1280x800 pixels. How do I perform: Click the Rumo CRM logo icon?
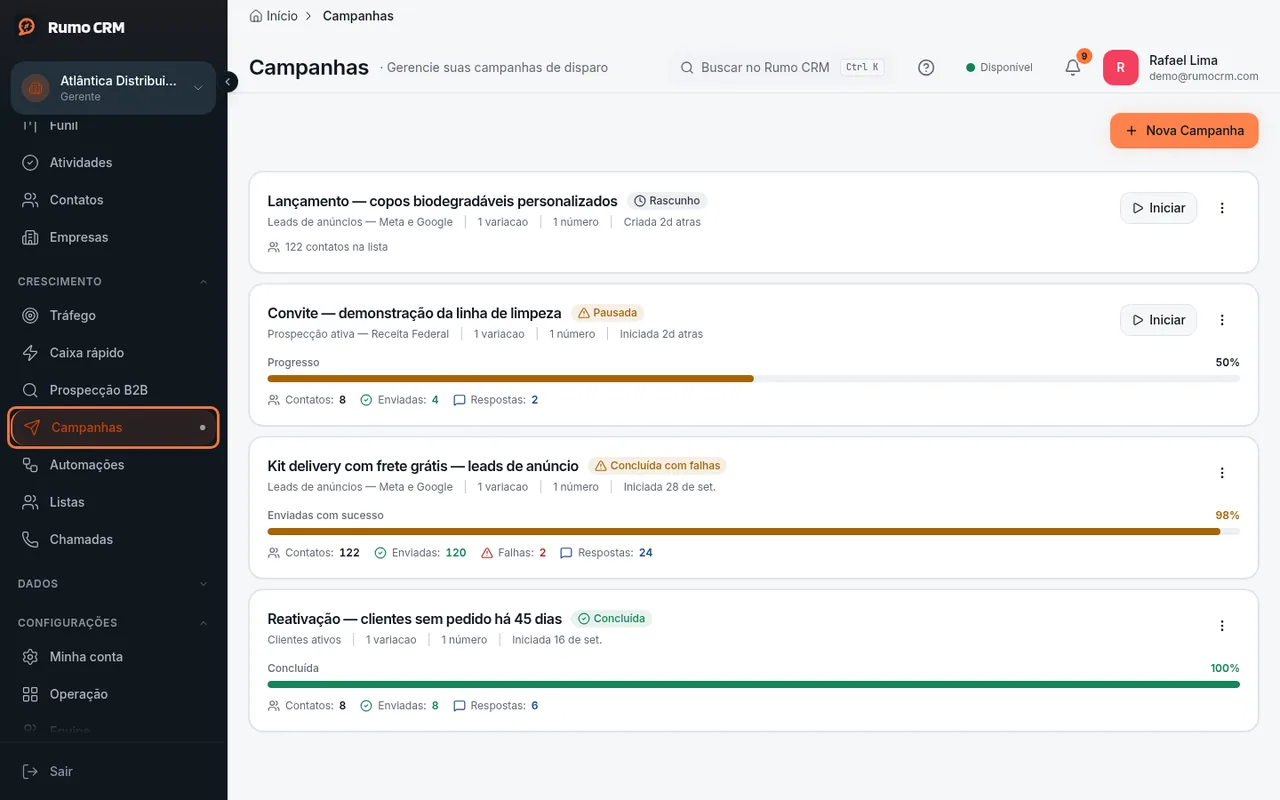coord(27,27)
